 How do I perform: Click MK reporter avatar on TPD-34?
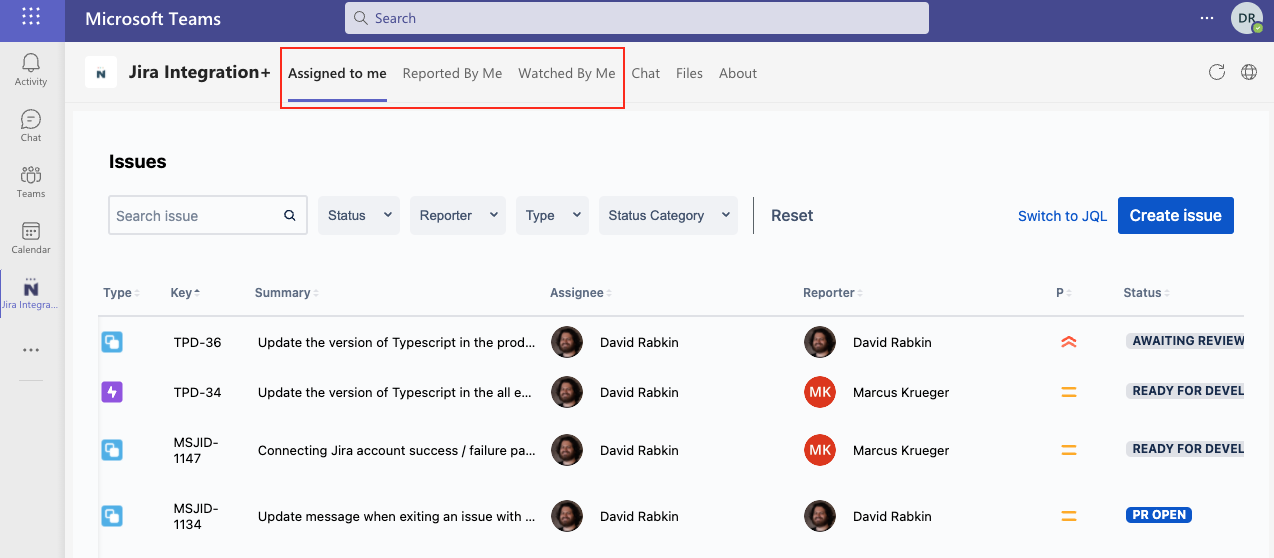(x=820, y=392)
